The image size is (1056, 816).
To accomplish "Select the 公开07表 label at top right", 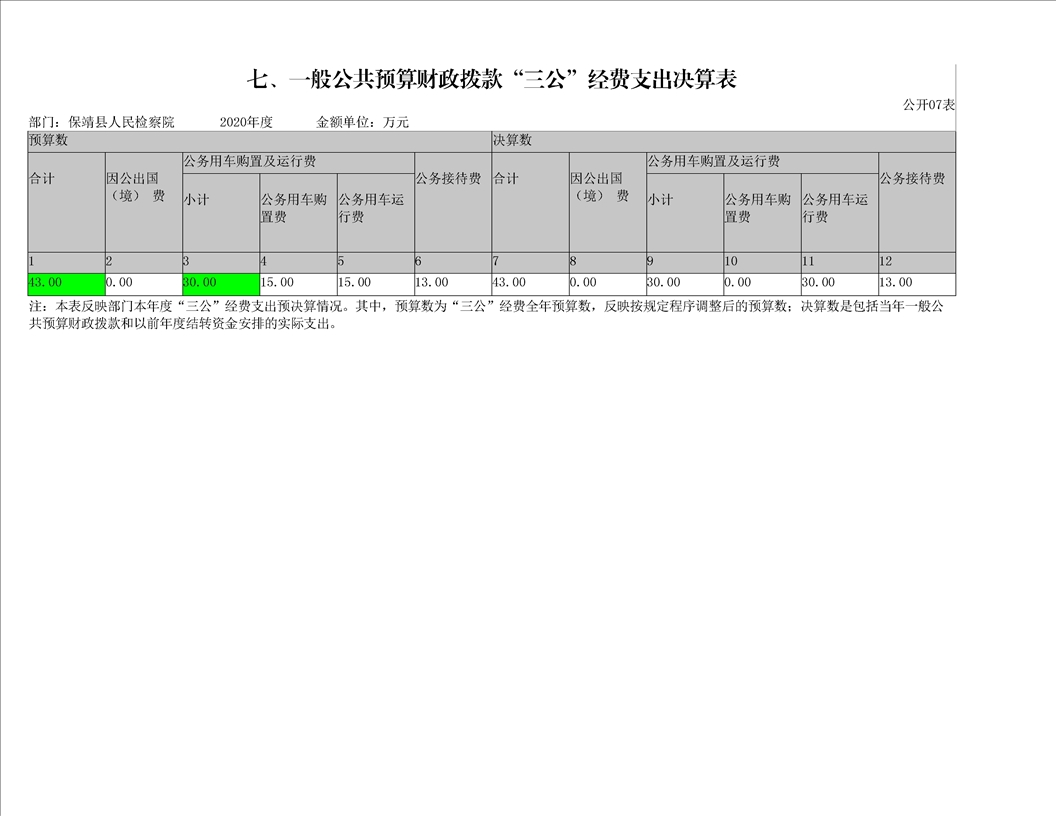I will [928, 104].
